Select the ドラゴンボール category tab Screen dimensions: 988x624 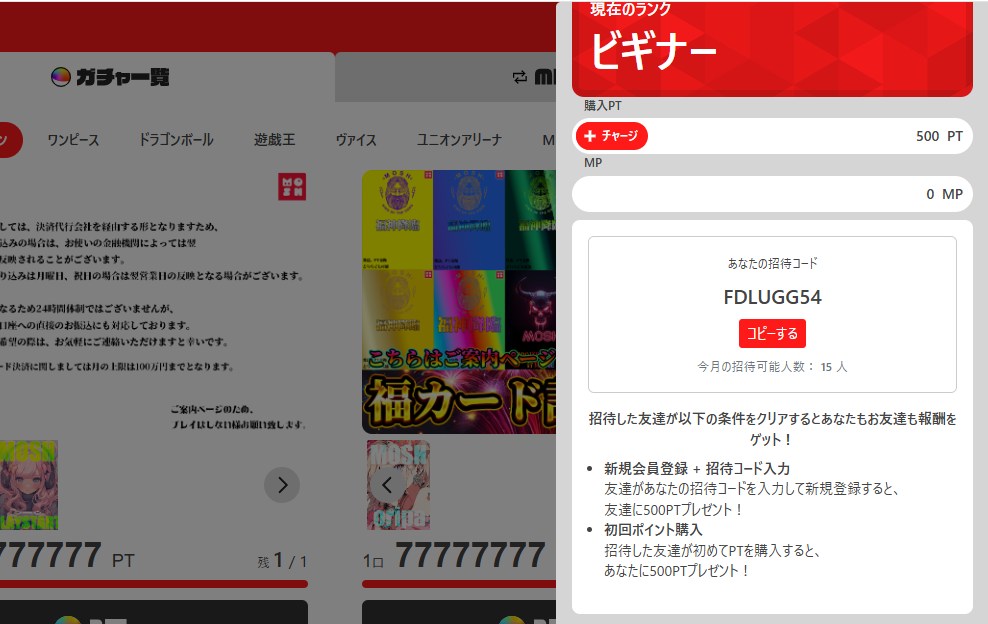point(176,140)
